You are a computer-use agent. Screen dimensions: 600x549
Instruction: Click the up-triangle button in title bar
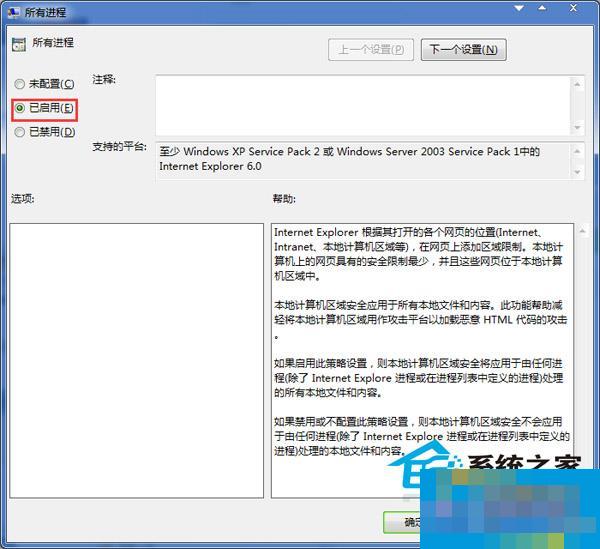(542, 8)
